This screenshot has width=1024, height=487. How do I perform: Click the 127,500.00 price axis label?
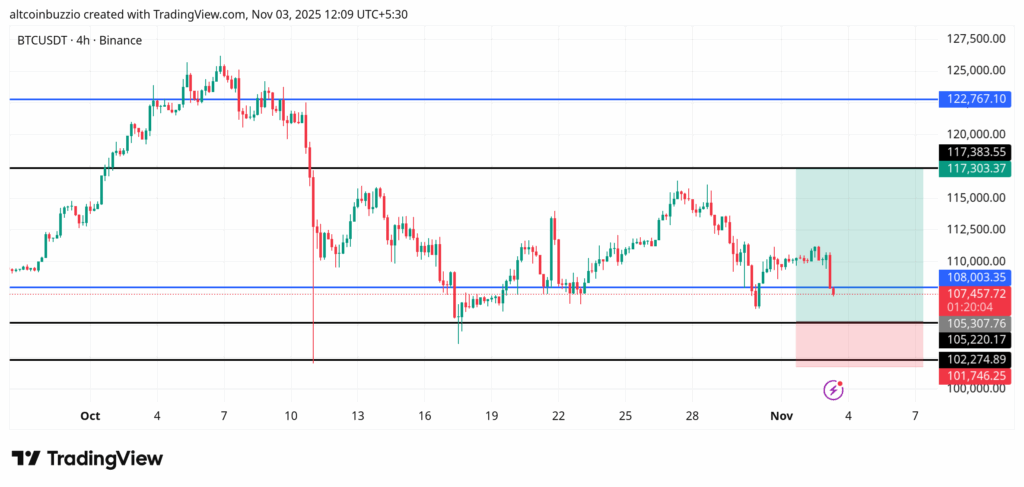[974, 38]
